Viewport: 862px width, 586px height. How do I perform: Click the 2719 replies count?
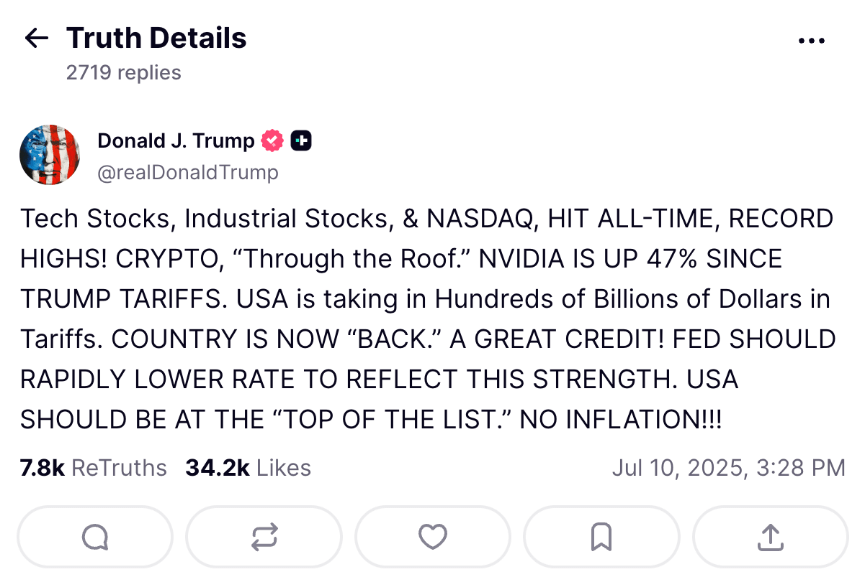click(x=124, y=73)
